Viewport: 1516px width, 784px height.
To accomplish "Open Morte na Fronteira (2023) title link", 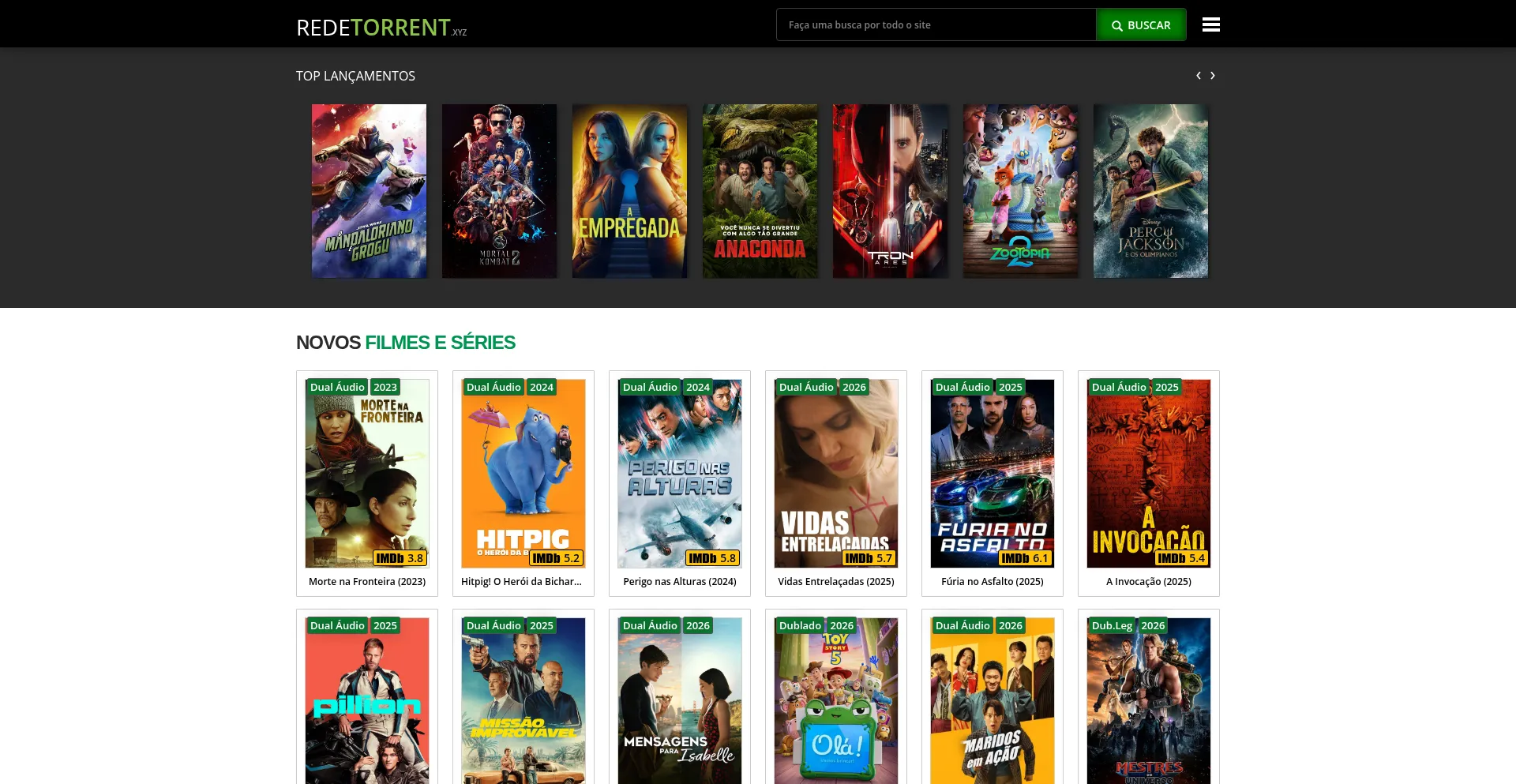I will [367, 582].
